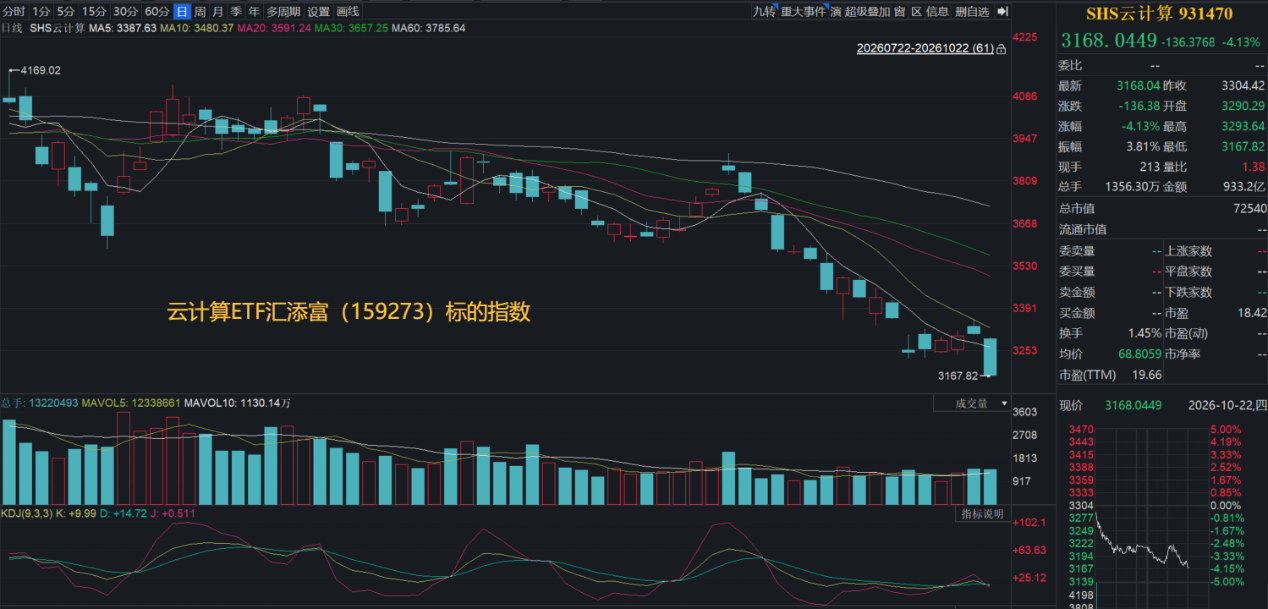Click the date range 20260722-20261022 link
1268x609 pixels.
click(x=925, y=49)
